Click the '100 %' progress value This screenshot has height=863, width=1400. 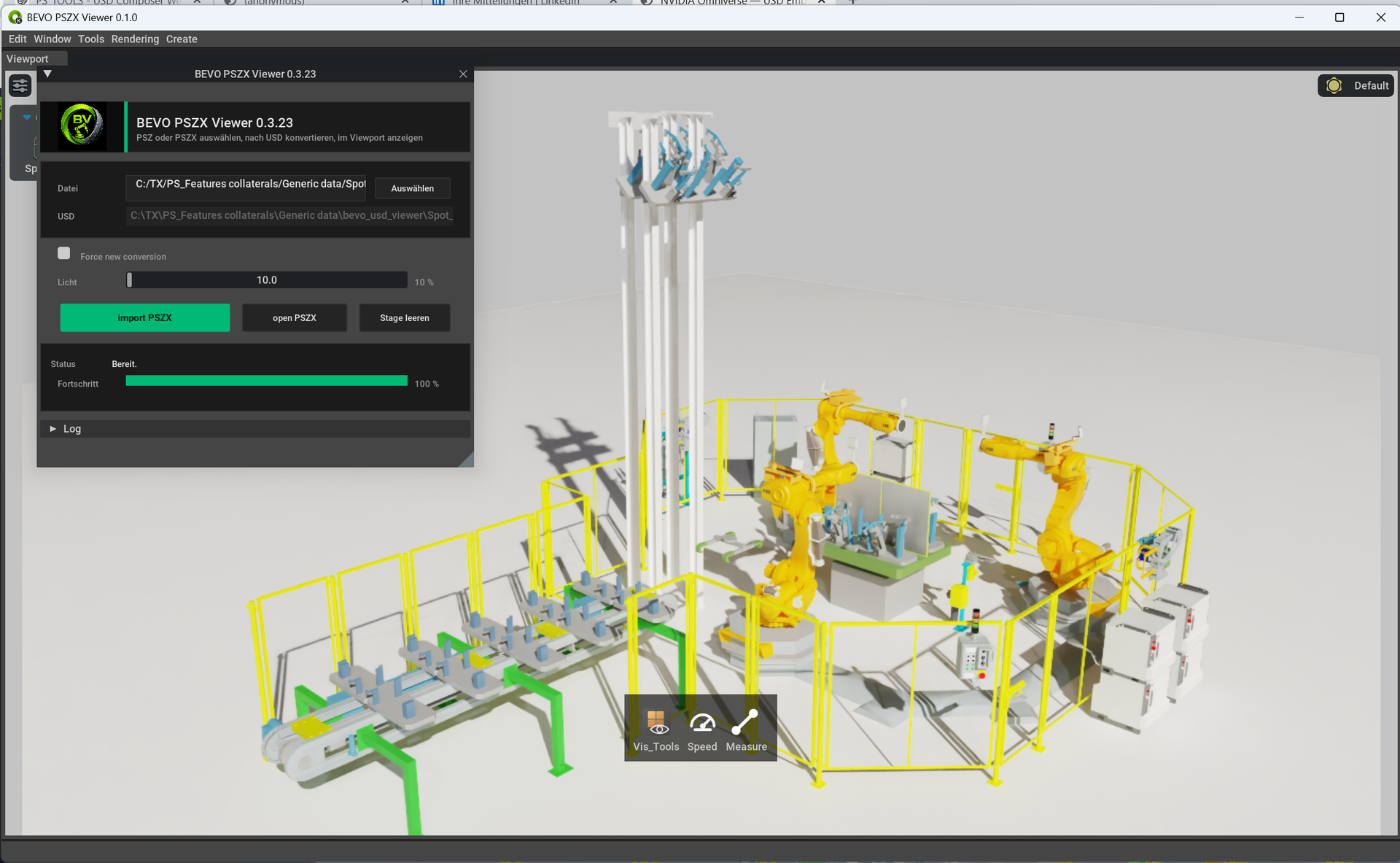427,384
